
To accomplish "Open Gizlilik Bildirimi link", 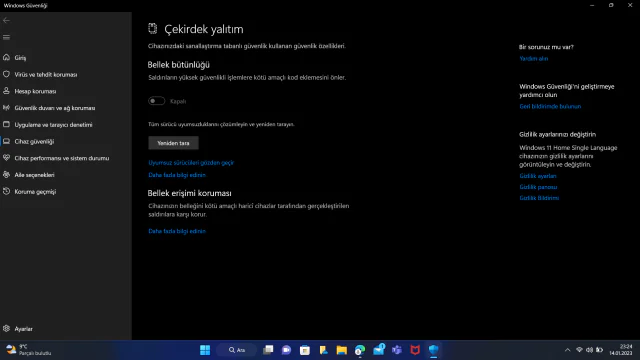I will pyautogui.click(x=539, y=198).
